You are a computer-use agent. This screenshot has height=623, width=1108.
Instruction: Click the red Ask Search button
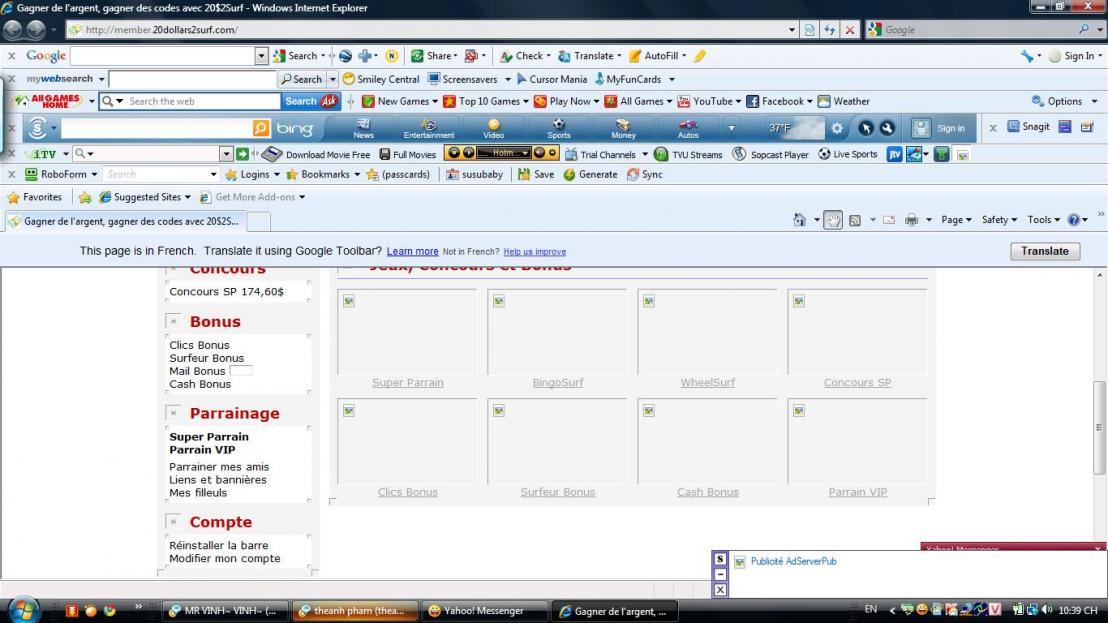click(x=310, y=101)
